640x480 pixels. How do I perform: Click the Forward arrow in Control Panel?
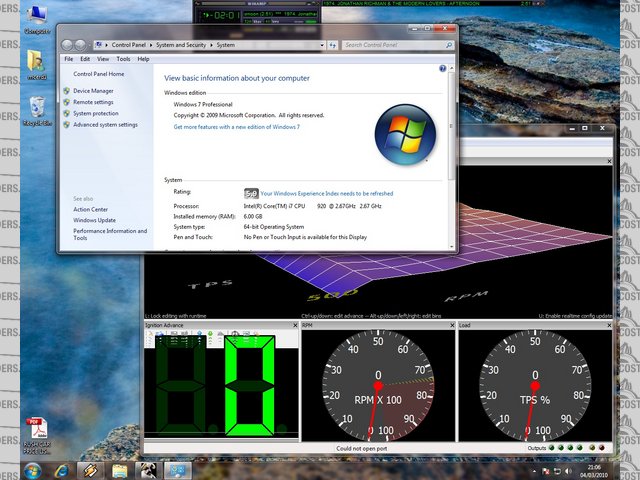tap(80, 45)
